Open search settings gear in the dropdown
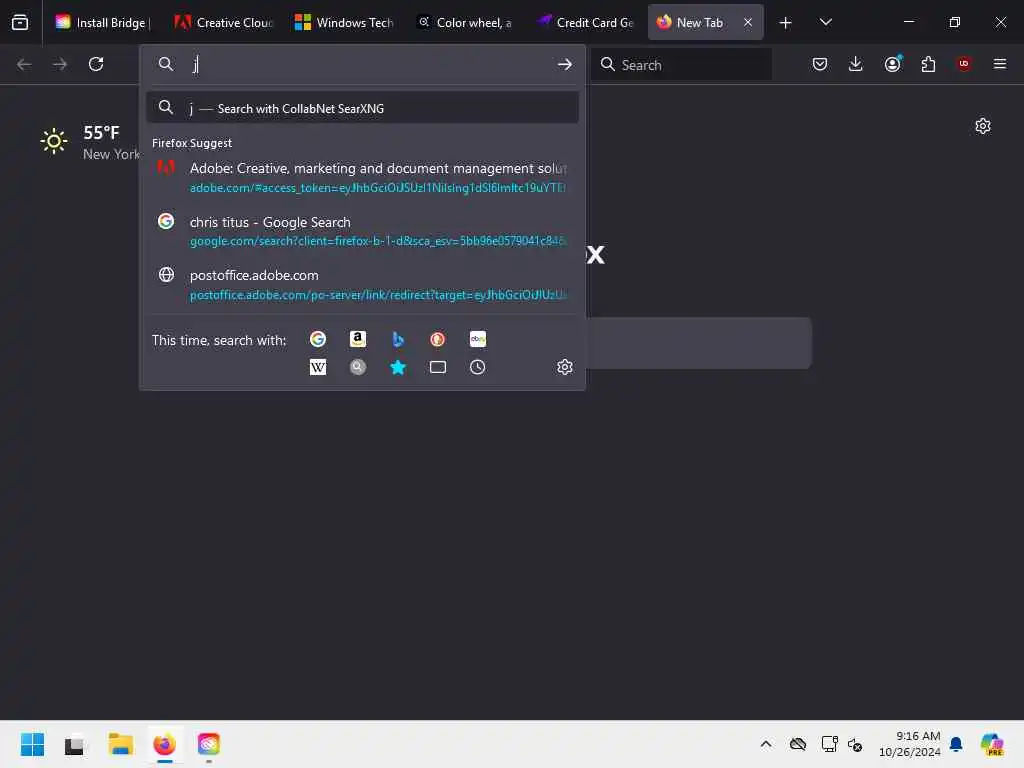The width and height of the screenshot is (1024, 768). click(565, 367)
